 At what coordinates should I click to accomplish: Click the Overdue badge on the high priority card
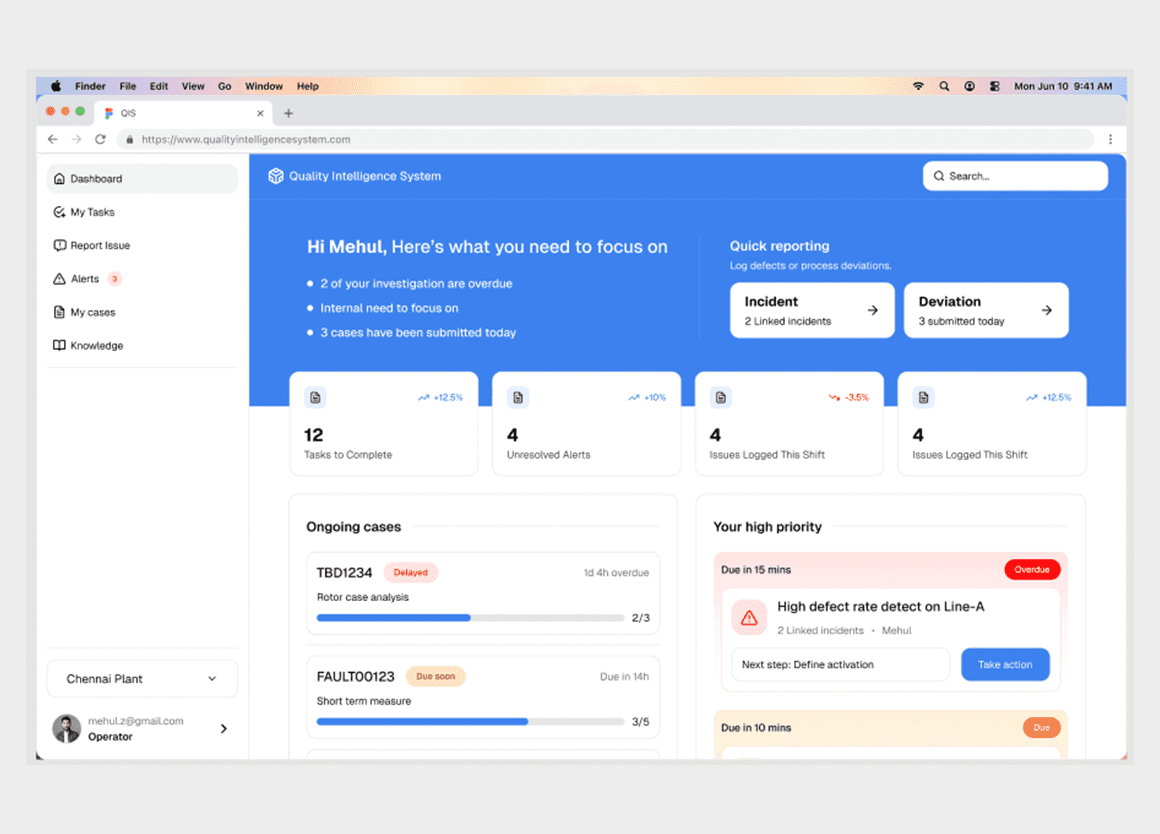click(x=1032, y=569)
